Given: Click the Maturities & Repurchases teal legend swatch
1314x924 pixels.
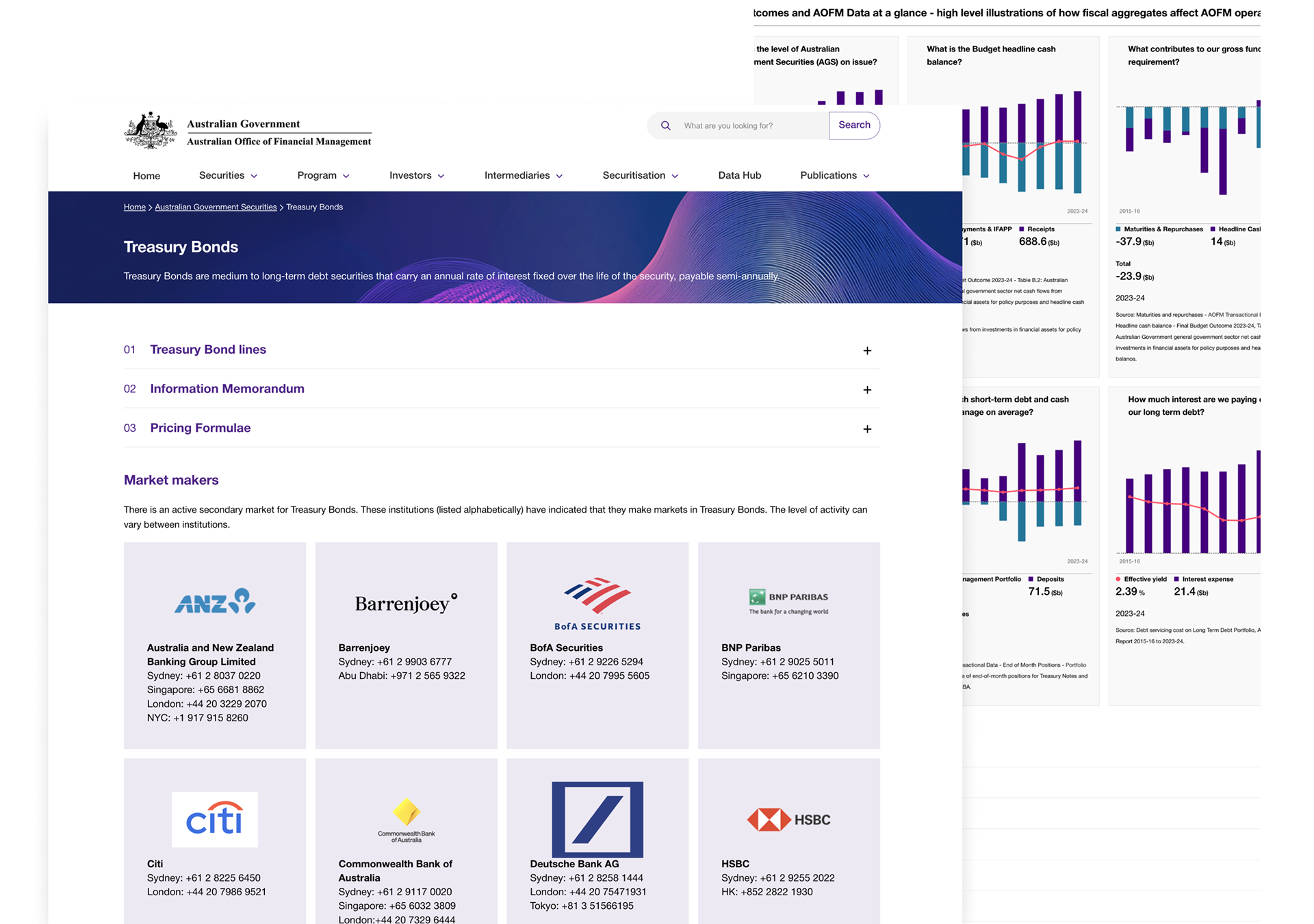Looking at the screenshot, I should pyautogui.click(x=1118, y=229).
